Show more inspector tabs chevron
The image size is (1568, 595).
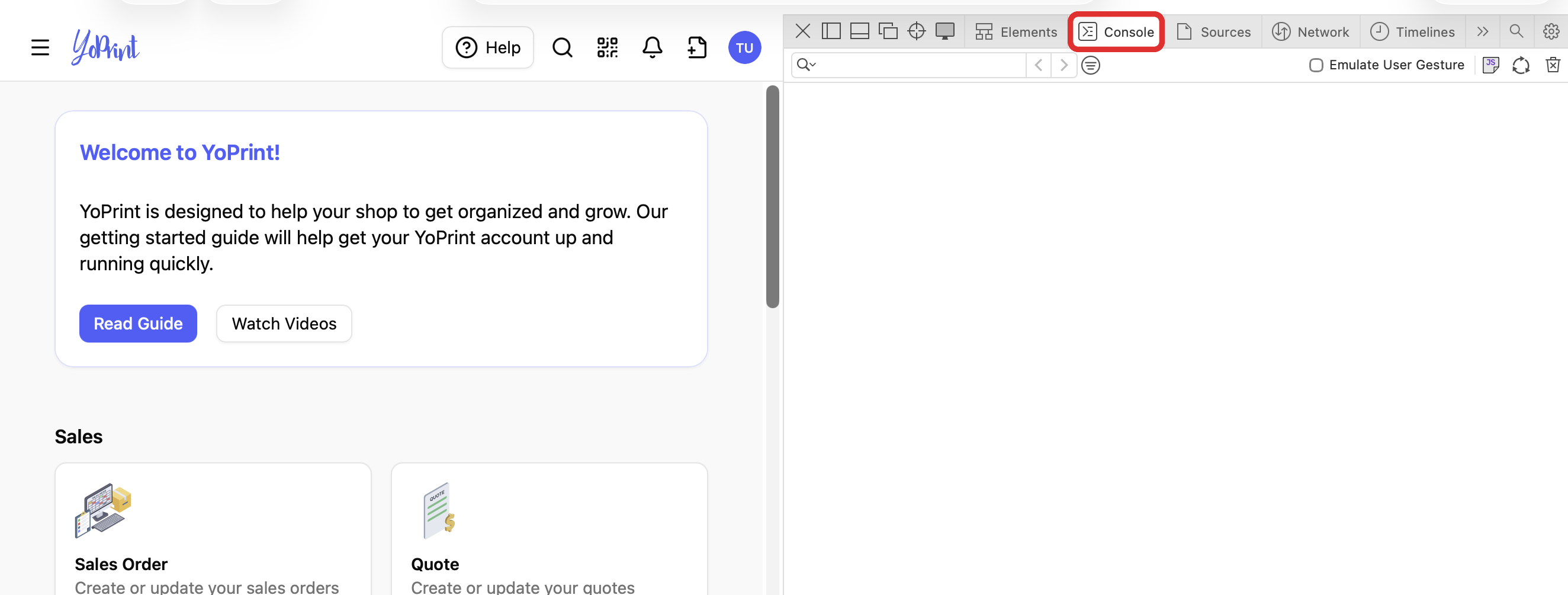coord(1482,31)
